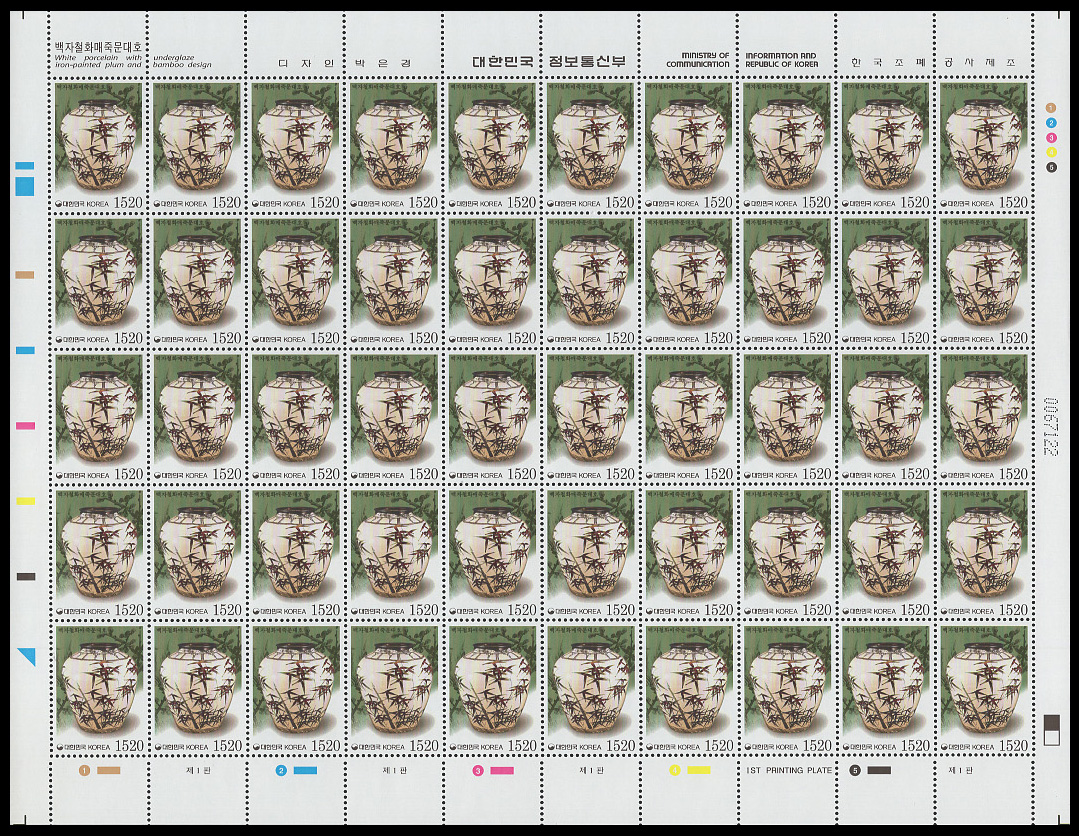Viewport: 1079px width, 836px height.
Task: Click the stamp directly below 정보통신부 heading
Action: (x=590, y=146)
